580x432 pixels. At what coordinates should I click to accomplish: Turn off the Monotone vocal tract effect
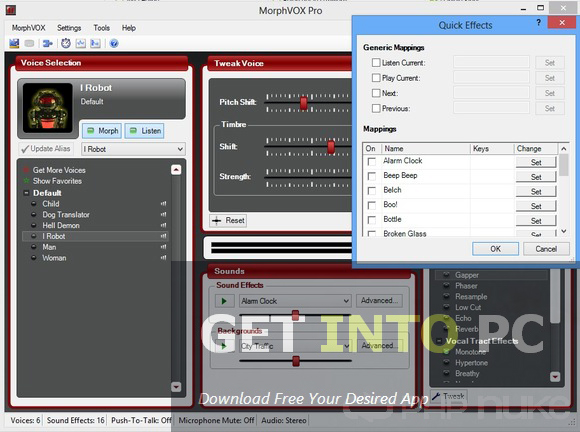click(x=446, y=352)
